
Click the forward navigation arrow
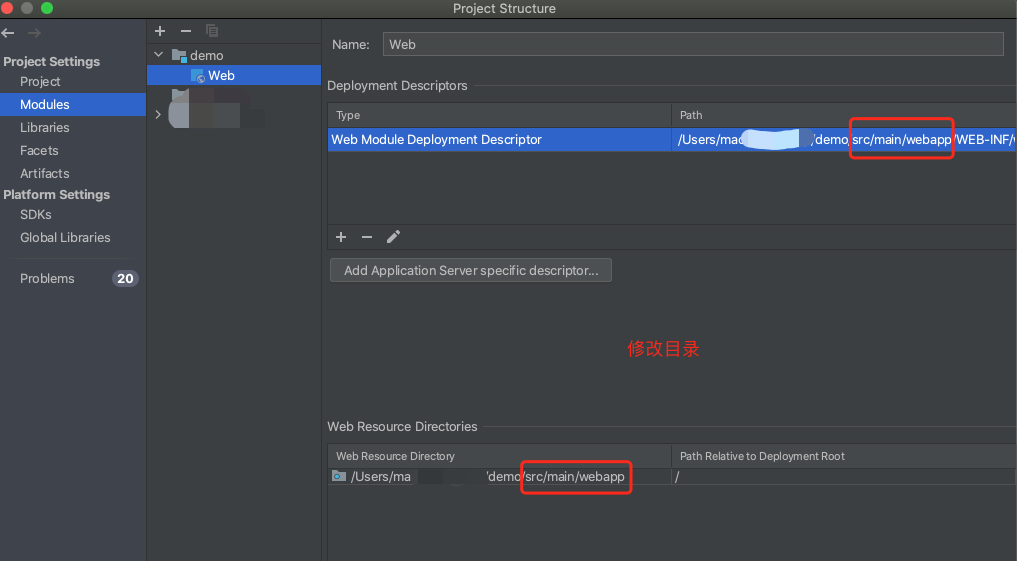coord(34,32)
